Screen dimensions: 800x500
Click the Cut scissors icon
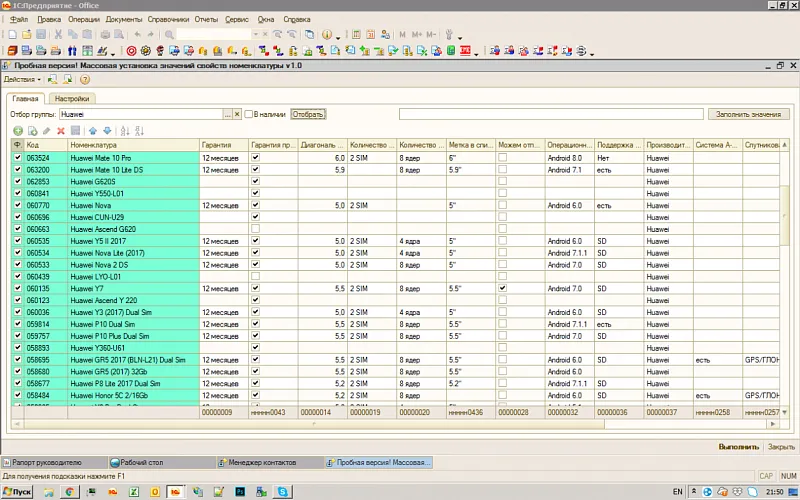click(58, 35)
